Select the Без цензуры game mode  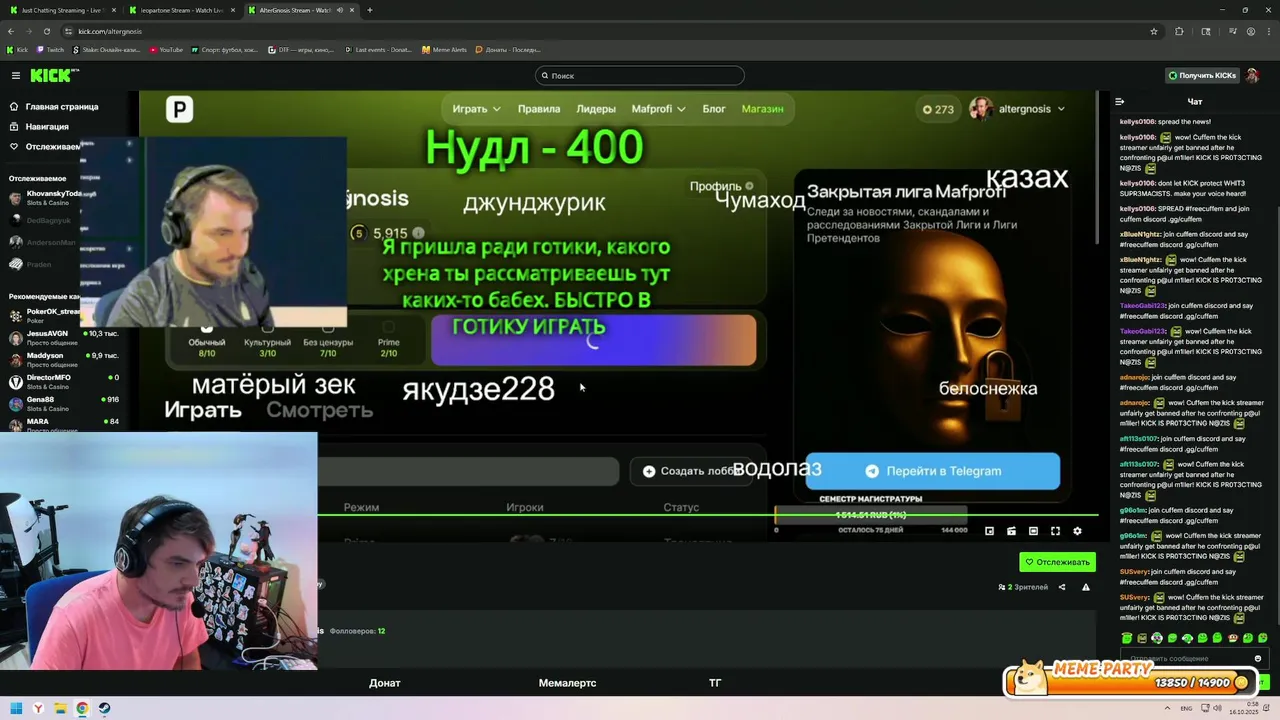pyautogui.click(x=328, y=340)
